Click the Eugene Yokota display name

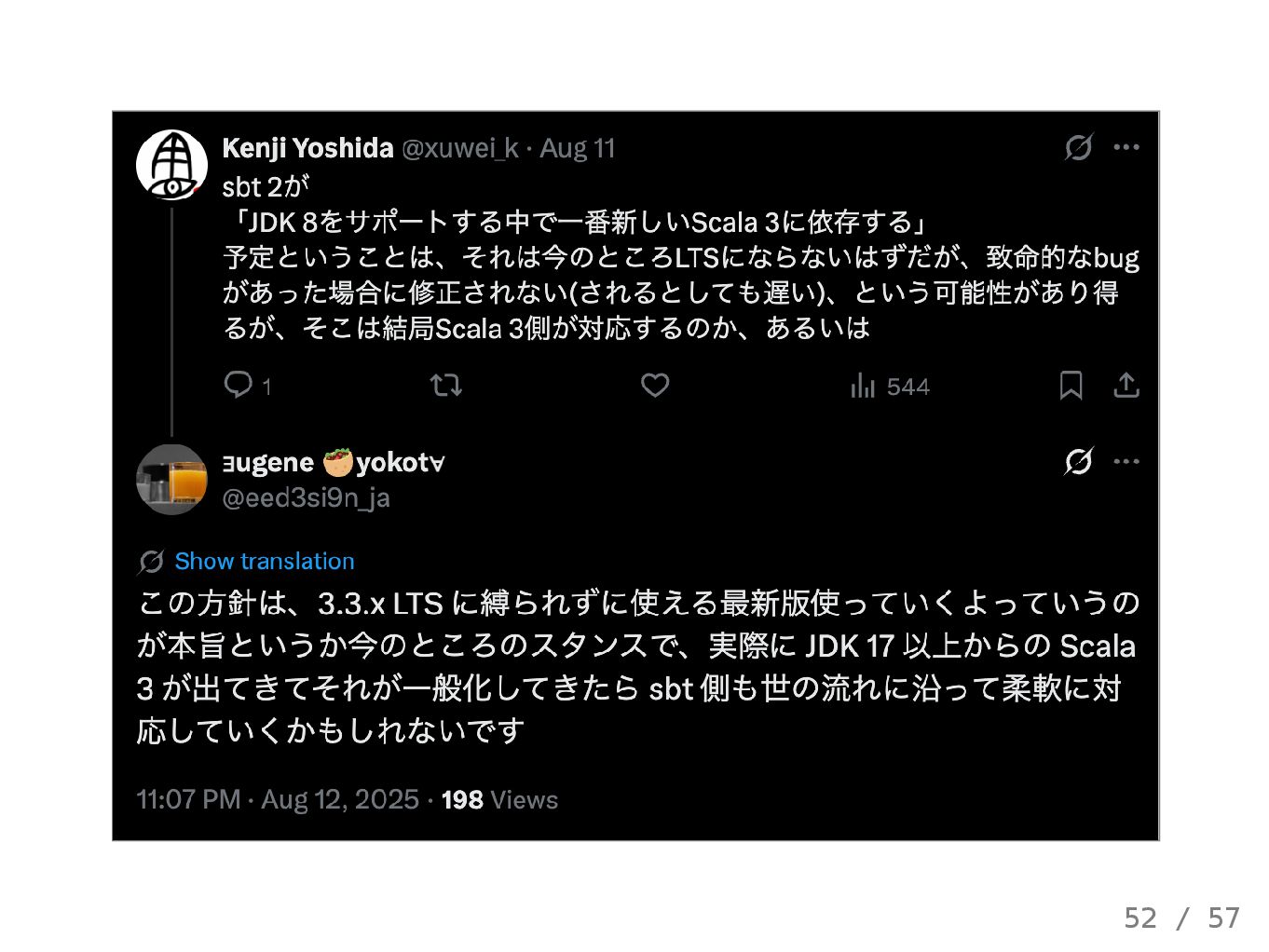(334, 462)
